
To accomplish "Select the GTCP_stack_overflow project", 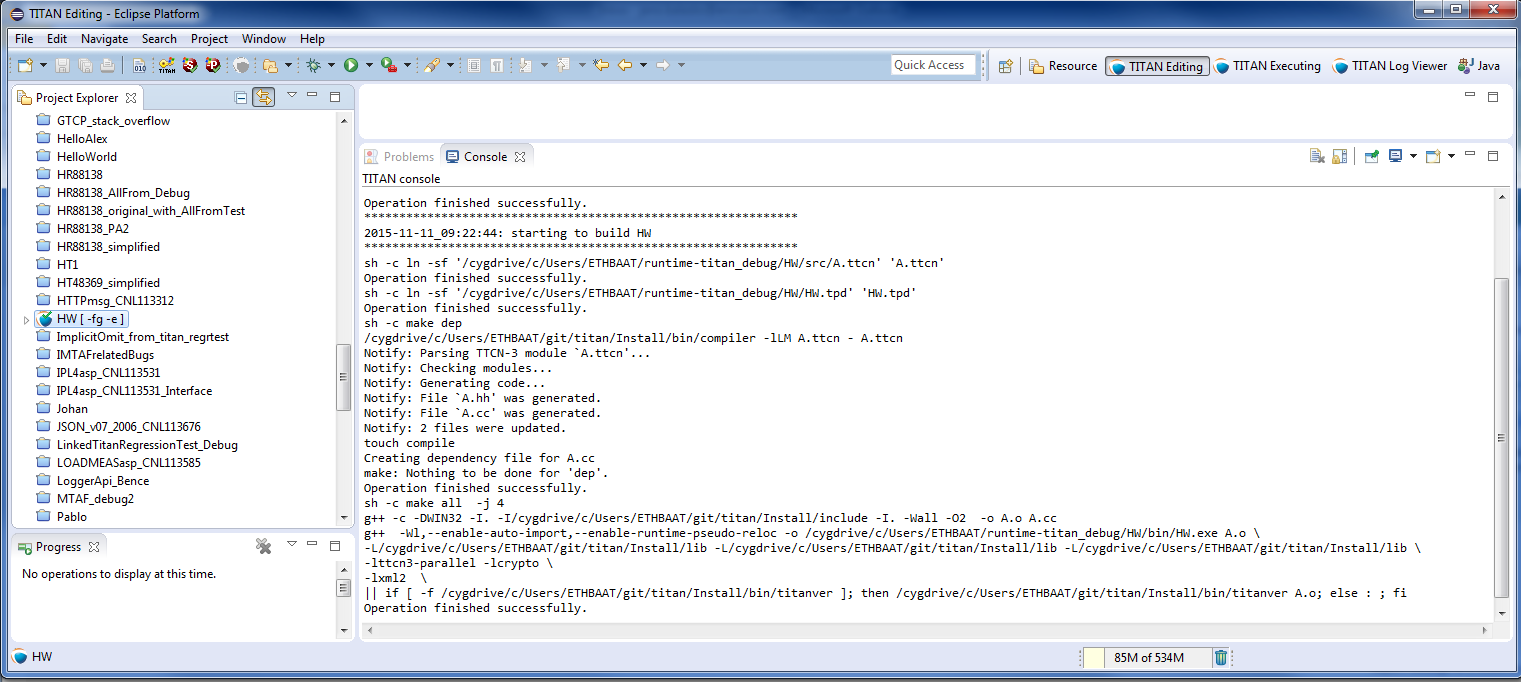I will pos(113,121).
